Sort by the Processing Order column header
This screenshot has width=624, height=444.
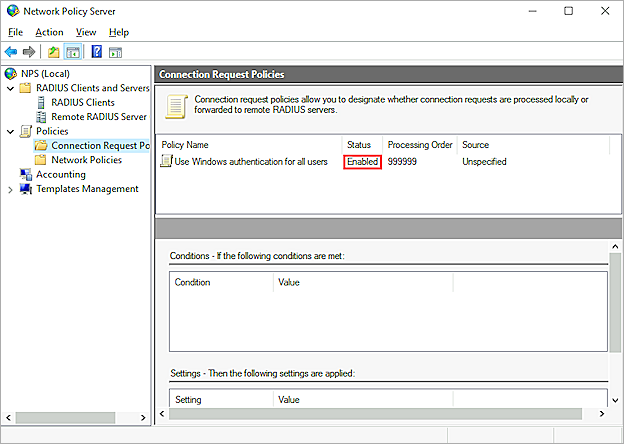[420, 145]
